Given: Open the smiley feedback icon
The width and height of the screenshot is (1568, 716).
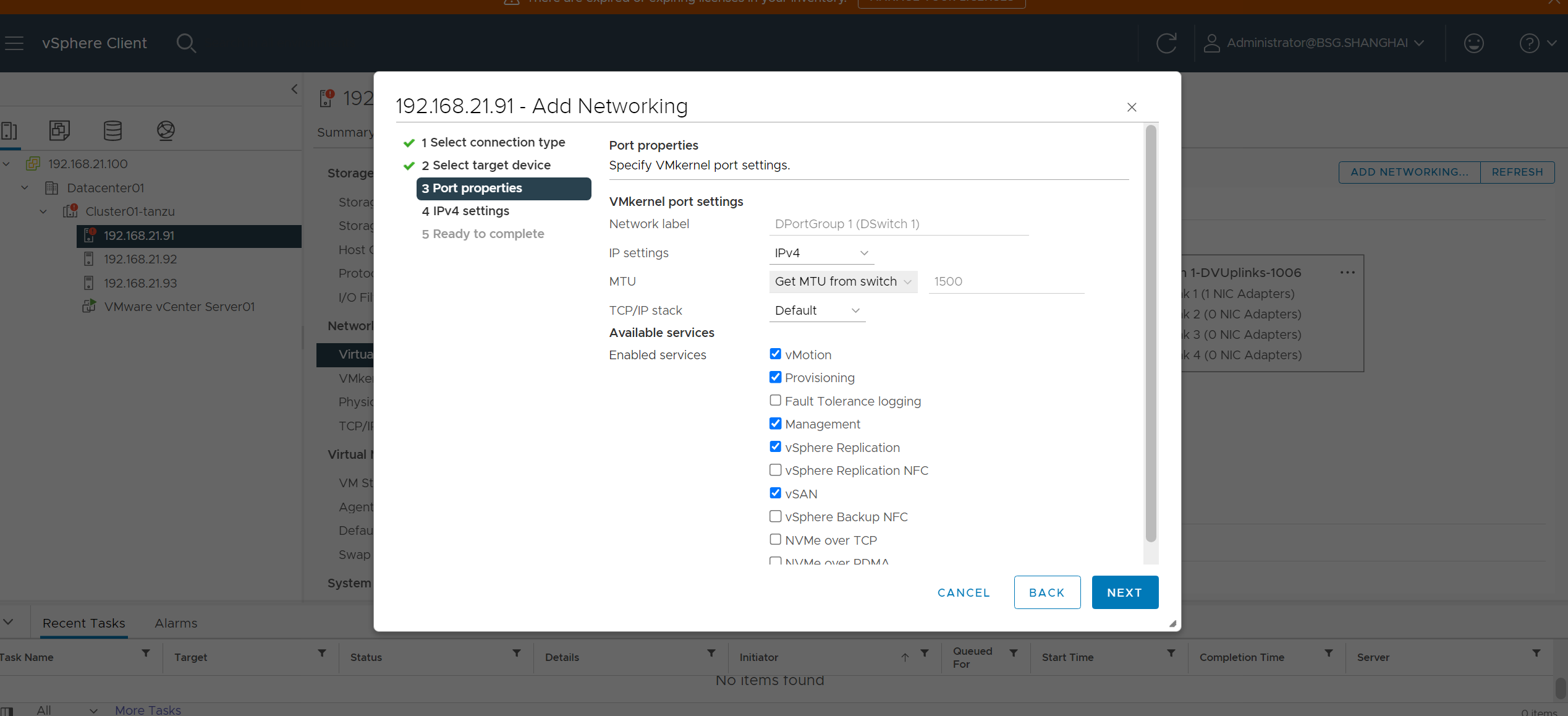Looking at the screenshot, I should tap(1473, 43).
